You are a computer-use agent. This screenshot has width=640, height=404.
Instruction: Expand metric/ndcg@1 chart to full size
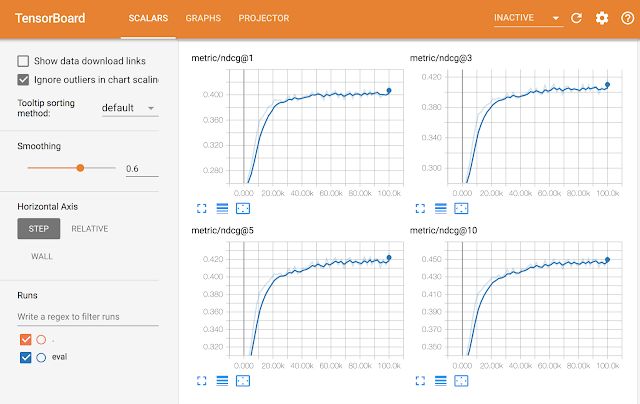pyautogui.click(x=202, y=209)
